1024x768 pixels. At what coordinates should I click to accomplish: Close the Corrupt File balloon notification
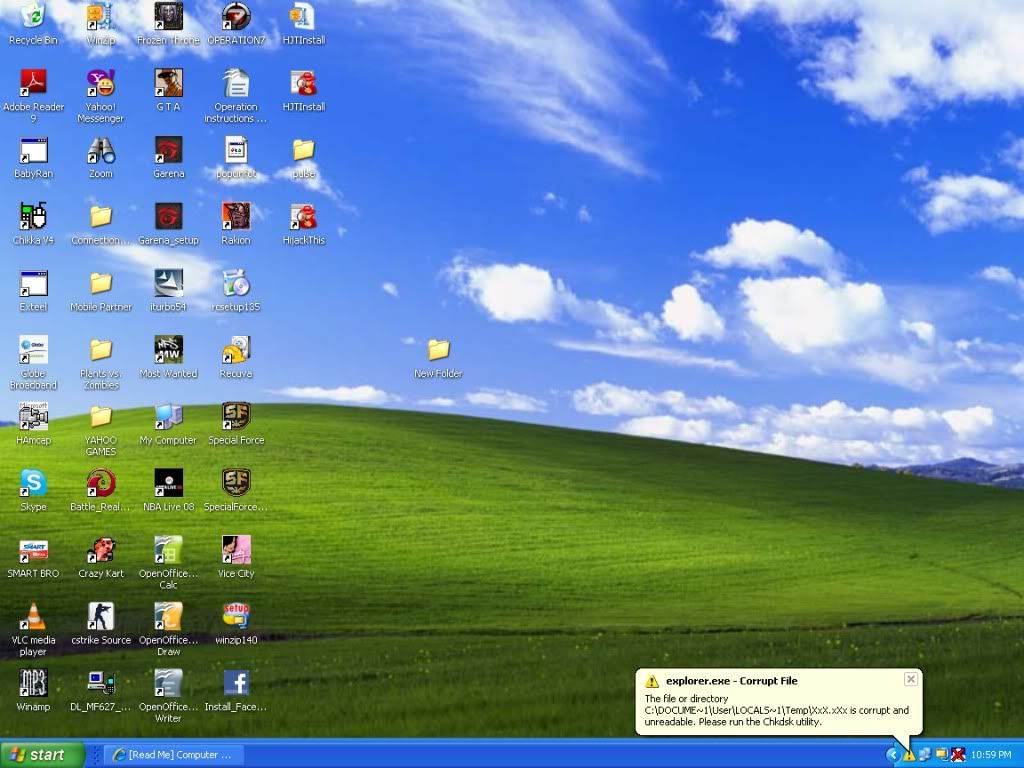(x=910, y=680)
